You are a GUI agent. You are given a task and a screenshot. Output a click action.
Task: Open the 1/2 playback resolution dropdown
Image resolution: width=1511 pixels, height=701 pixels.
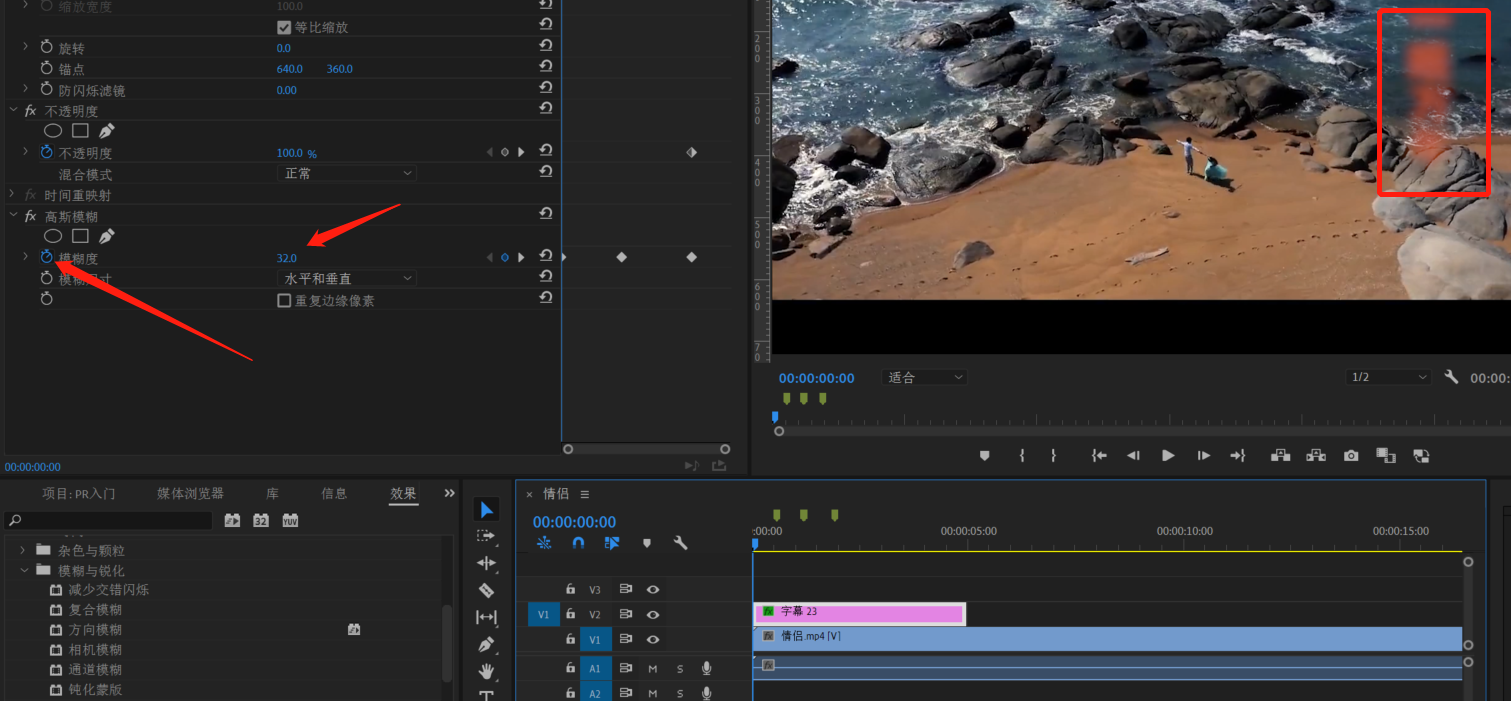[x=1389, y=377]
